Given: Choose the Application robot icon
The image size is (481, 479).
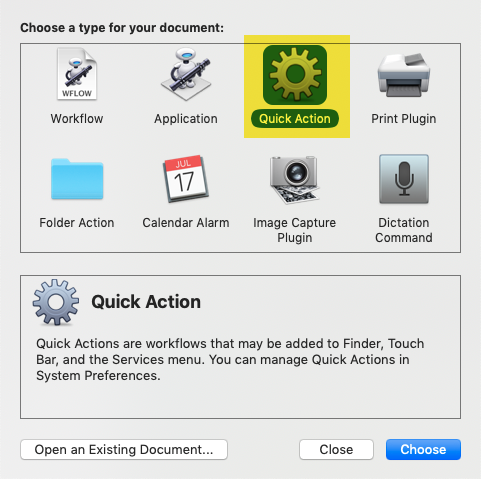Looking at the screenshot, I should pyautogui.click(x=186, y=74).
